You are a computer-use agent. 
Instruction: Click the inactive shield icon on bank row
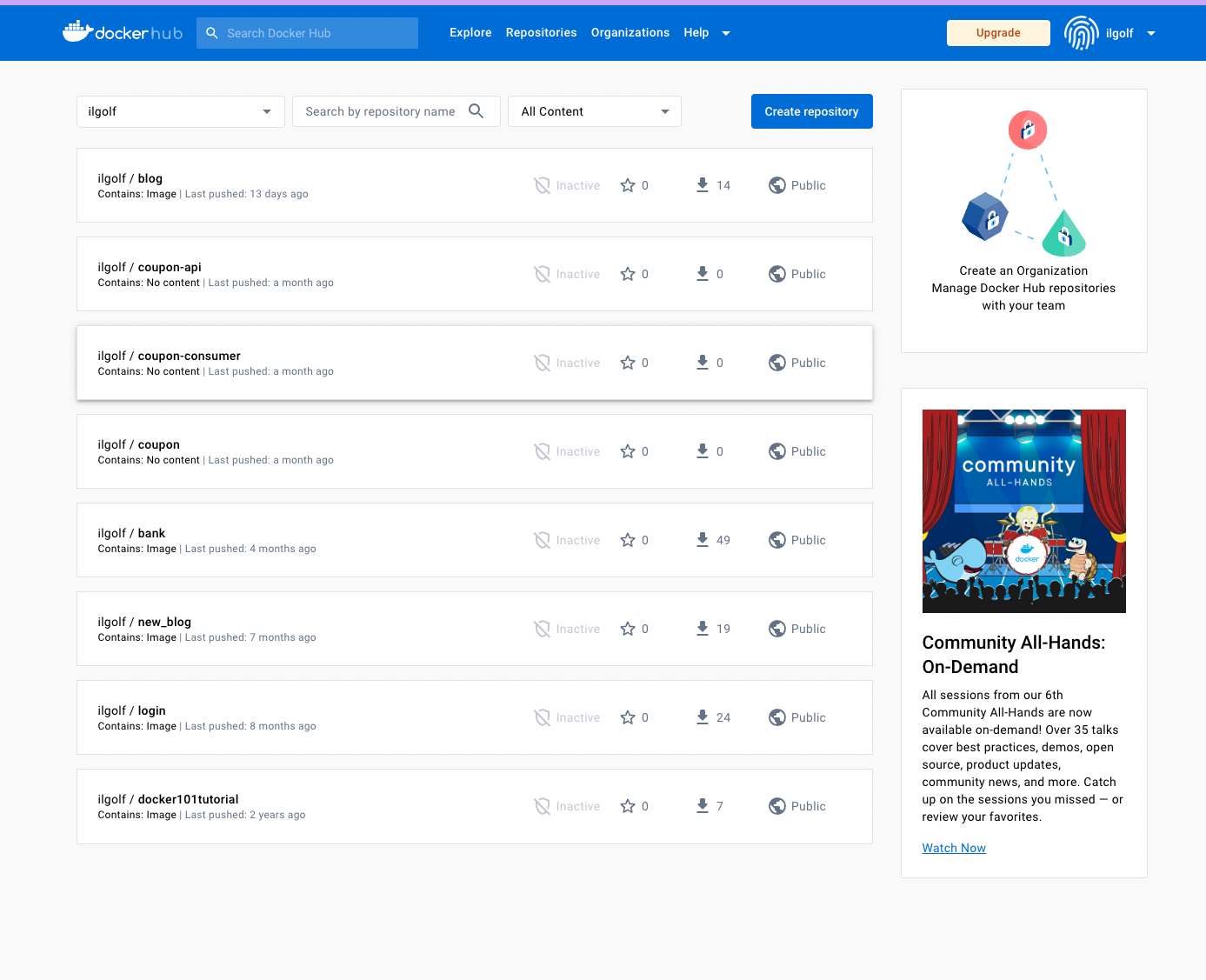click(x=542, y=540)
